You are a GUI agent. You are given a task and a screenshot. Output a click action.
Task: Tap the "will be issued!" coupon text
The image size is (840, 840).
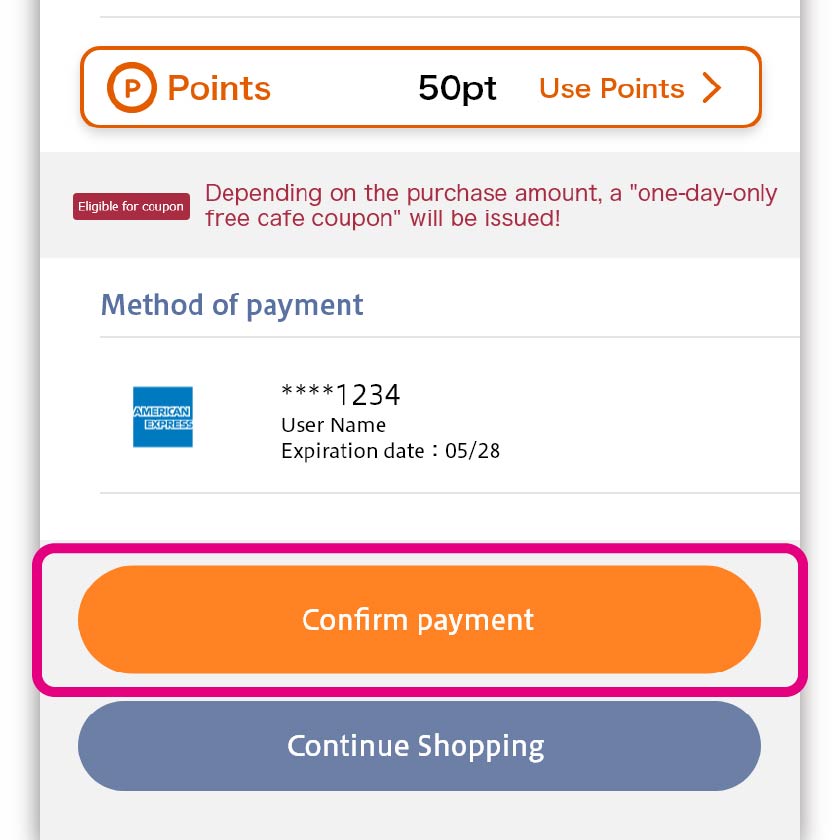coord(484,217)
